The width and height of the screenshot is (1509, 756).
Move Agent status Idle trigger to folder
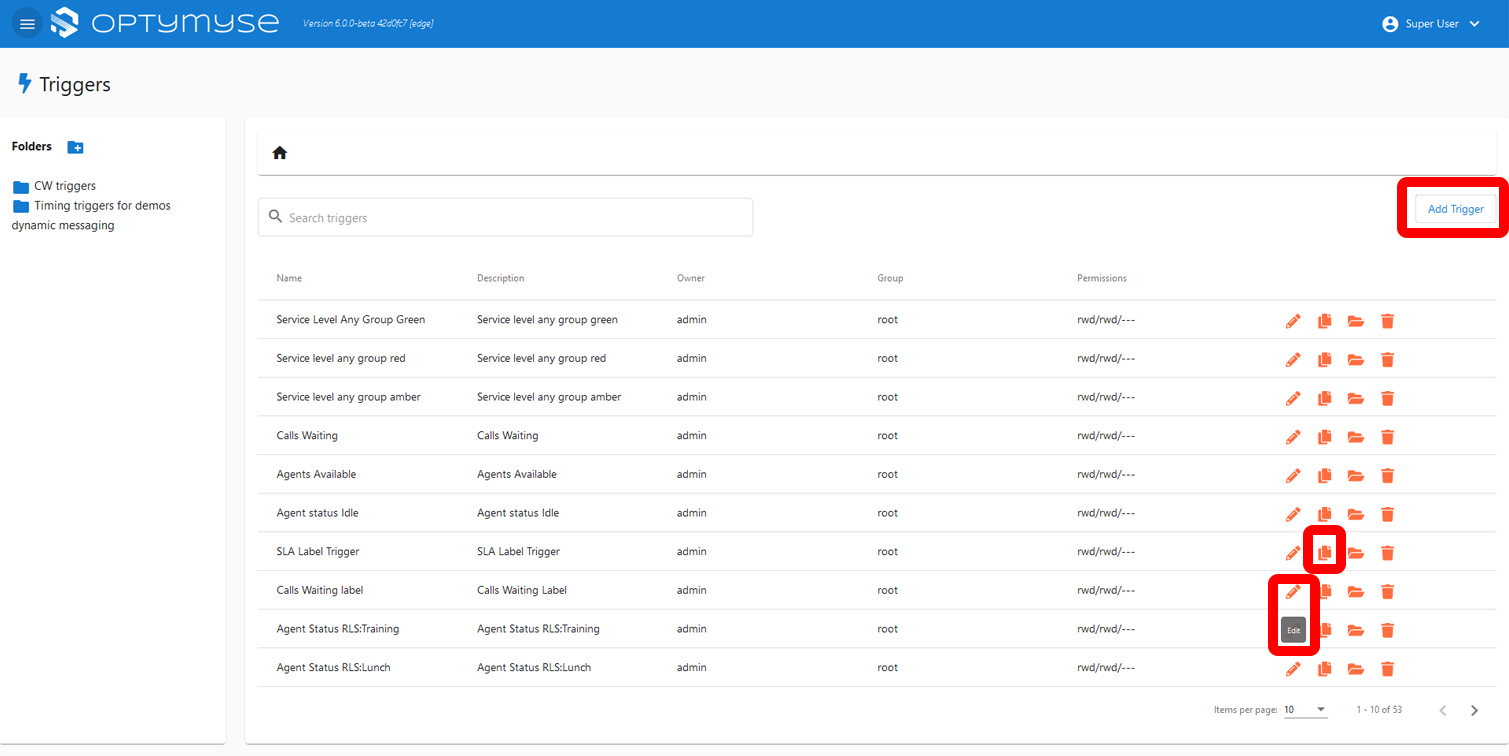coord(1356,514)
